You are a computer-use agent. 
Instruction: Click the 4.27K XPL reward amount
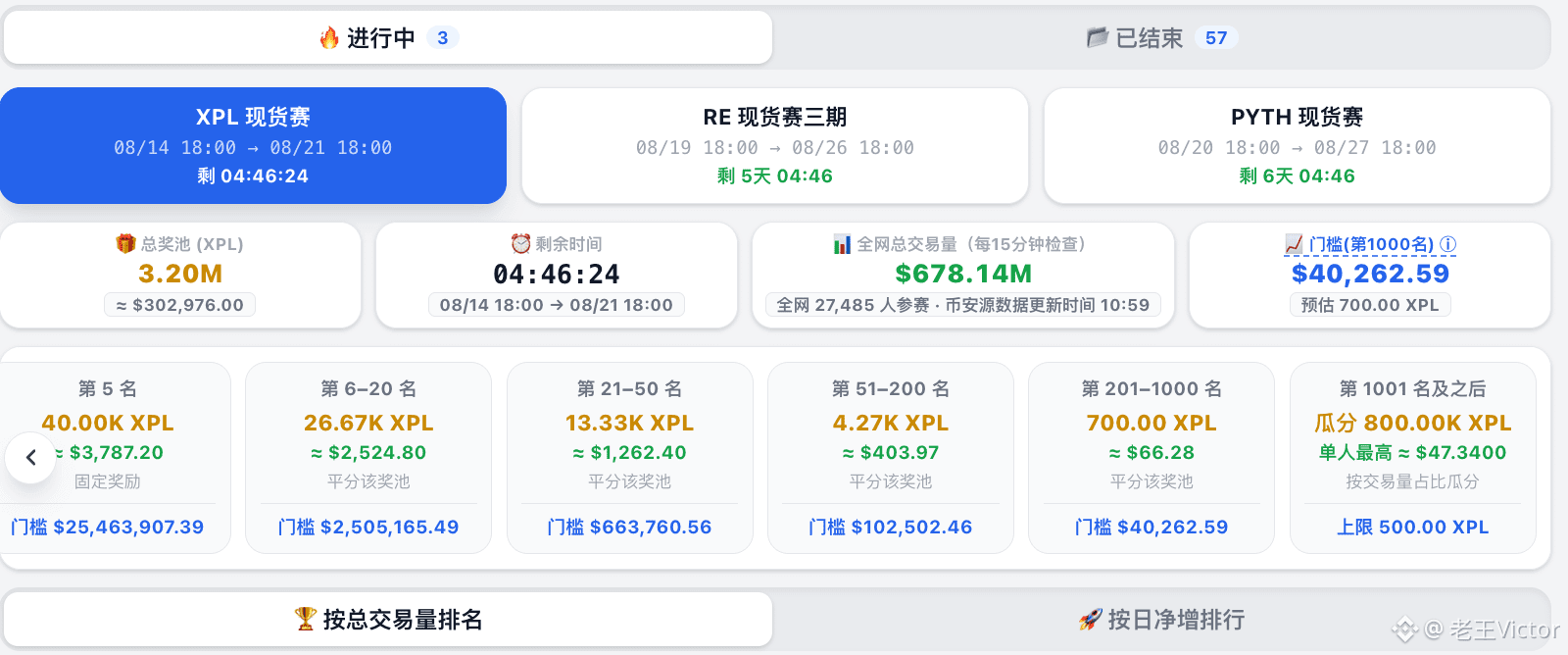[891, 423]
